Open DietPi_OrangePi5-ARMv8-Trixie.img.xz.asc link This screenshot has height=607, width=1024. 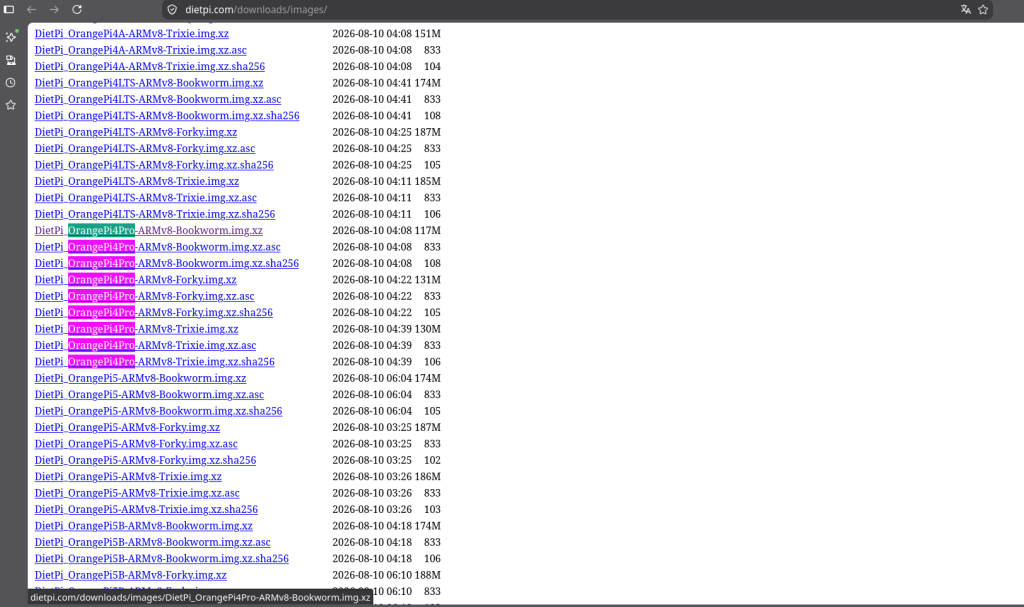(137, 493)
